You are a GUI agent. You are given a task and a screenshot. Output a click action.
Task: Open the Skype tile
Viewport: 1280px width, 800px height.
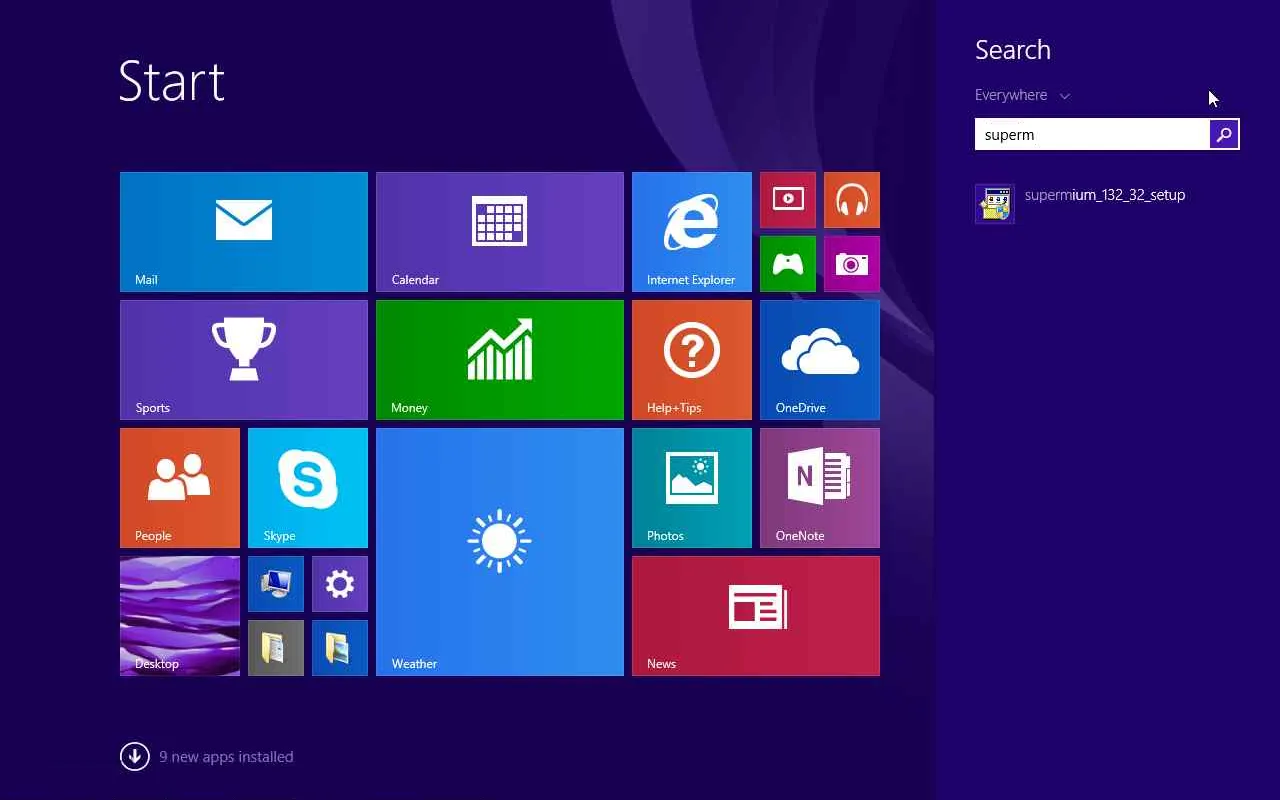(x=308, y=488)
